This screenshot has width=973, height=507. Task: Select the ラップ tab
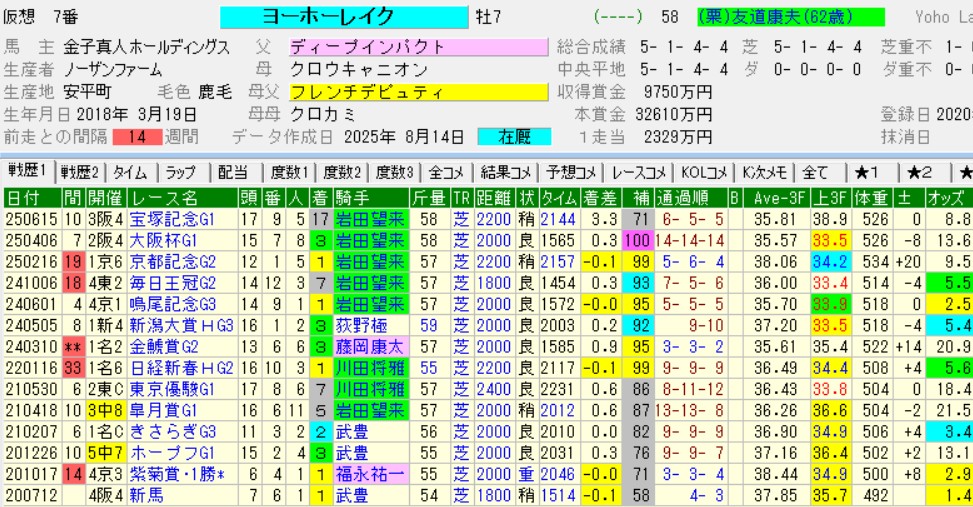tap(181, 171)
